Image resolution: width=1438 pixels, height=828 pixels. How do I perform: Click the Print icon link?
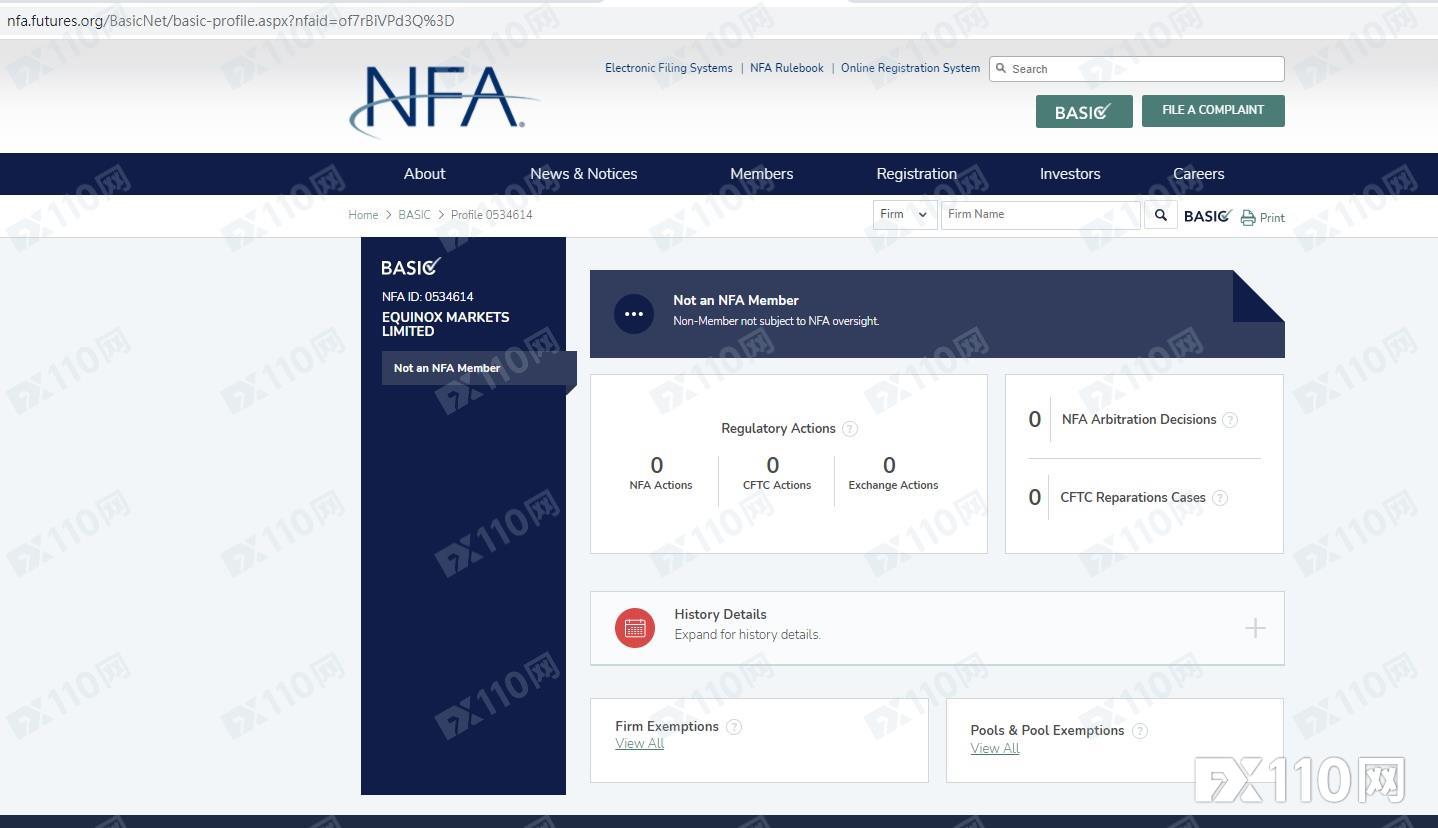point(1263,217)
